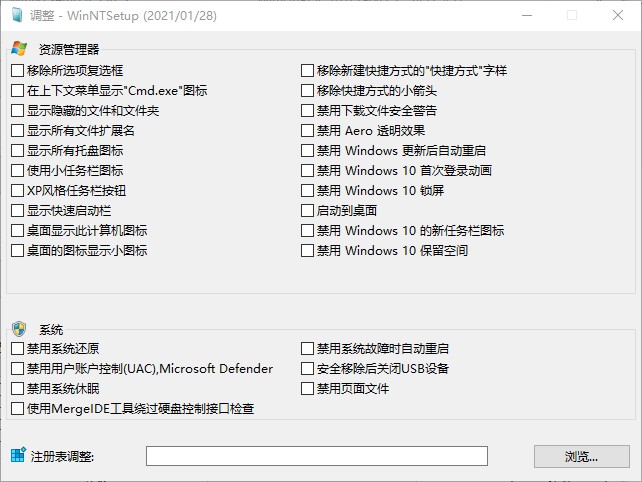Viewport: 642px width, 482px height.
Task: Enable 桌面的图标显示小图标 option
Action: click(17, 251)
